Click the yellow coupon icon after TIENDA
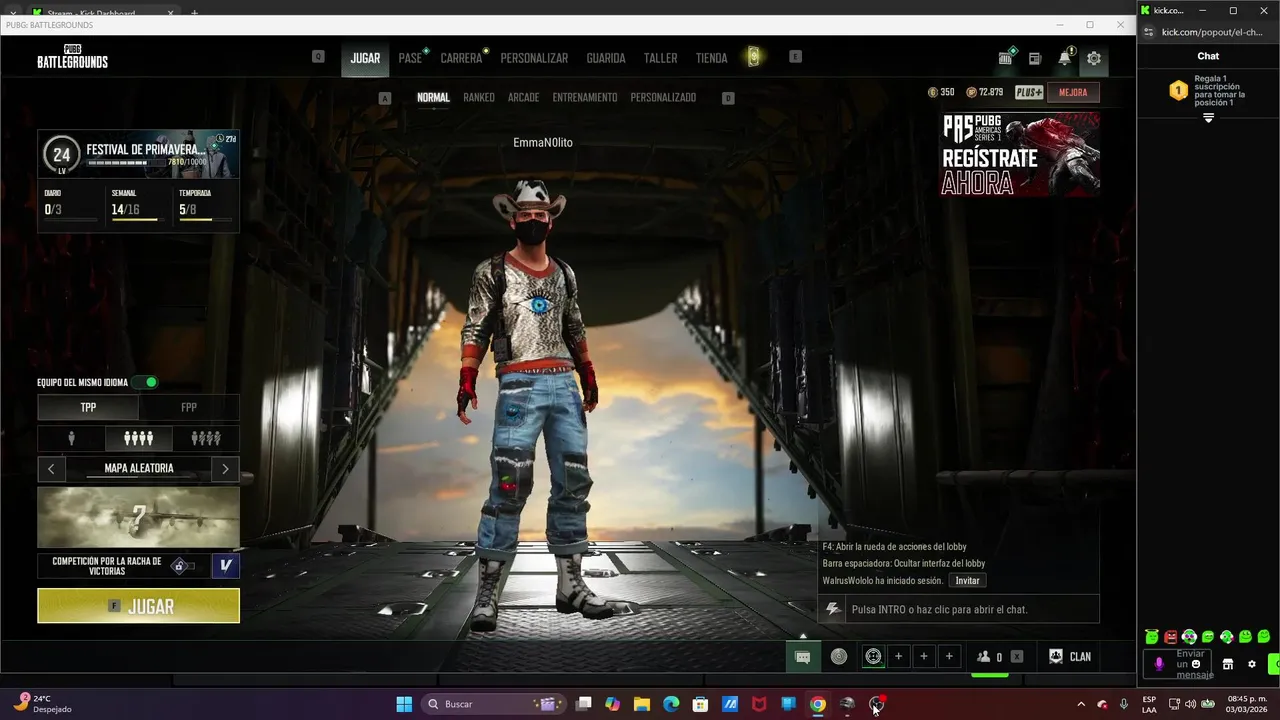 (754, 57)
